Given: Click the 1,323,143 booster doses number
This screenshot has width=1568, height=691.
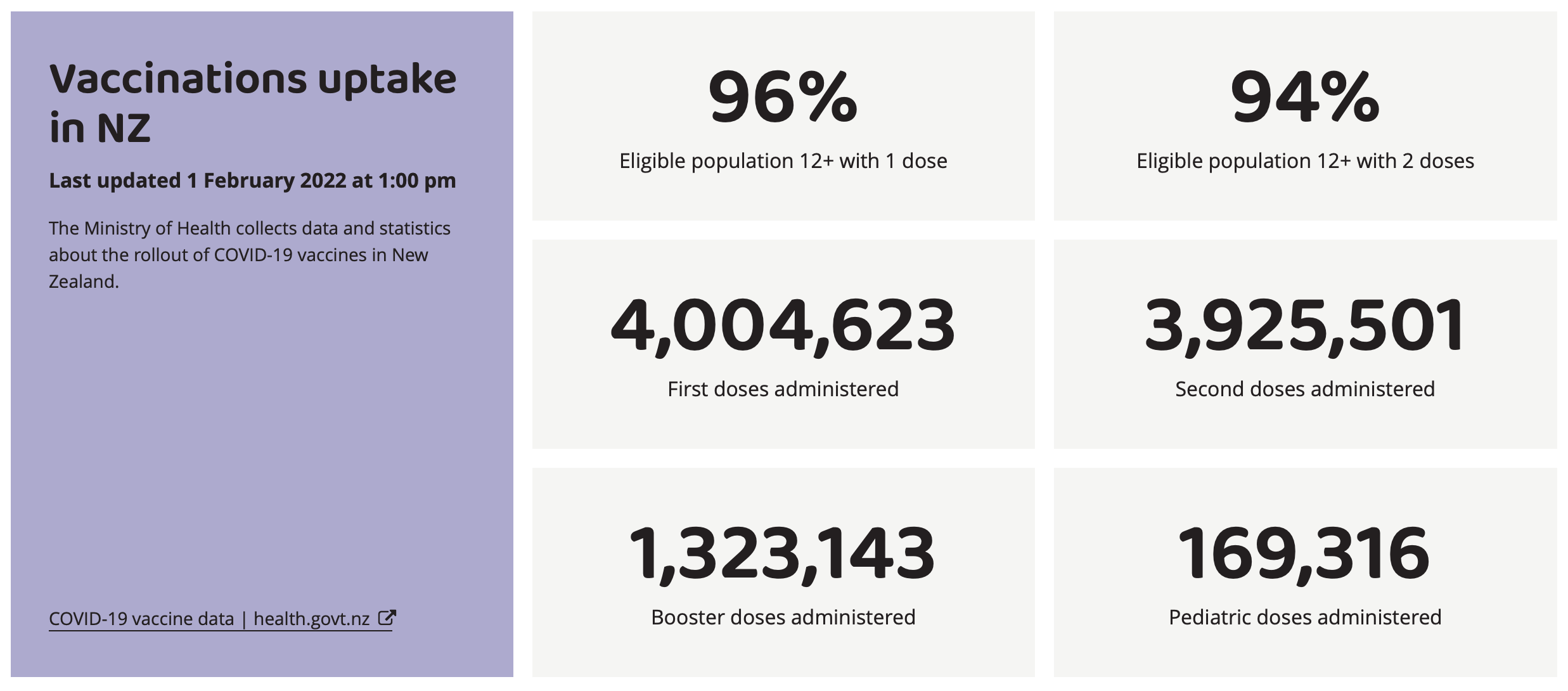Looking at the screenshot, I should pyautogui.click(x=783, y=554).
